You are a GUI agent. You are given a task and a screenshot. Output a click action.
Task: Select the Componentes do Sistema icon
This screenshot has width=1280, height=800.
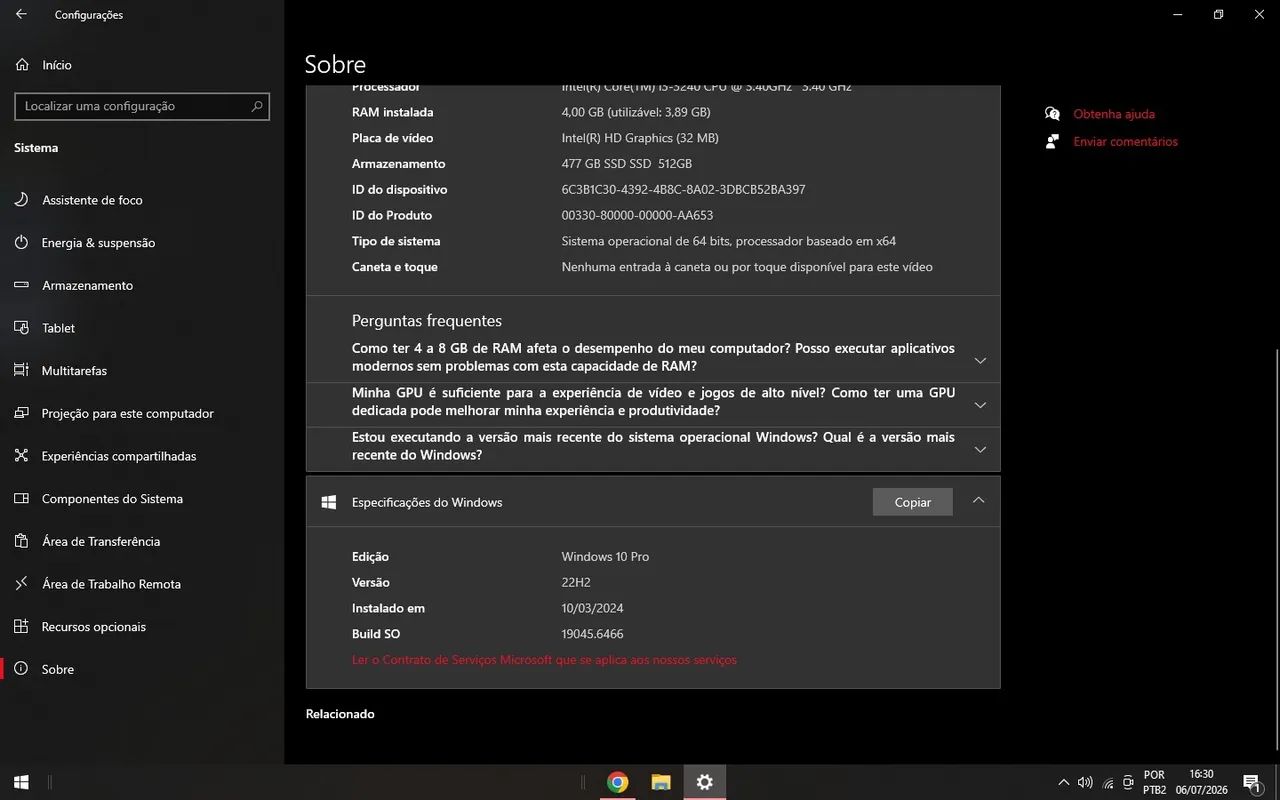tap(22, 499)
